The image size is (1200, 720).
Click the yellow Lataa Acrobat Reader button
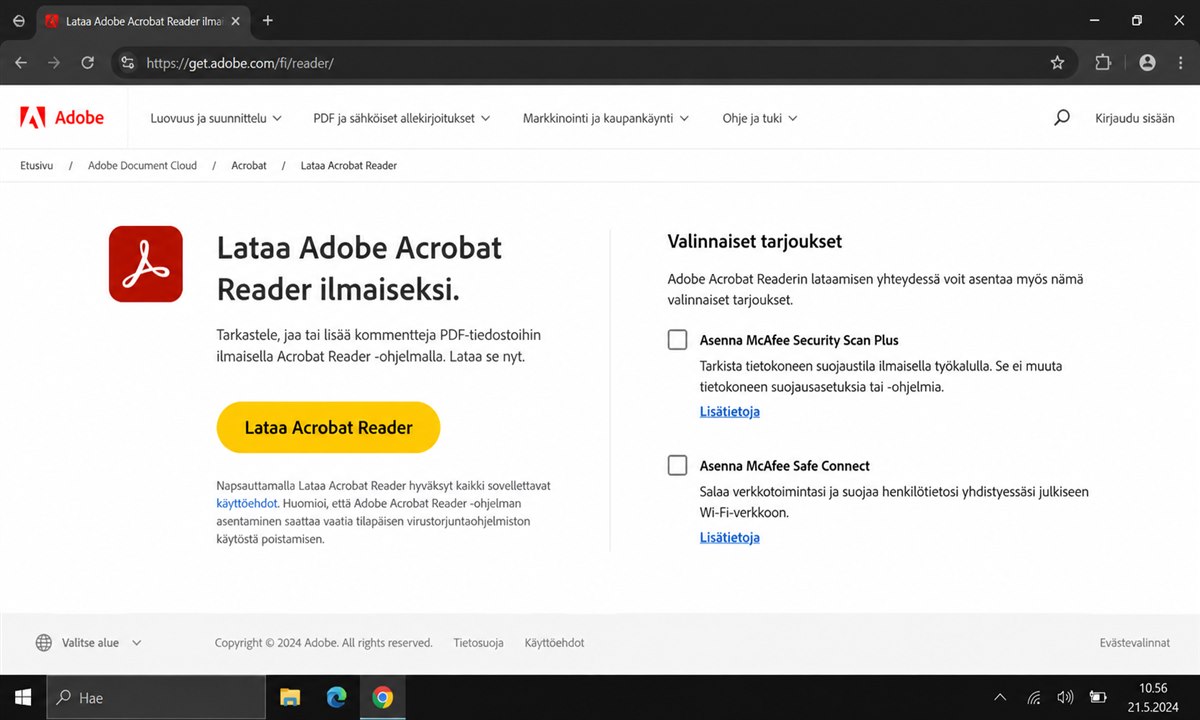(328, 427)
